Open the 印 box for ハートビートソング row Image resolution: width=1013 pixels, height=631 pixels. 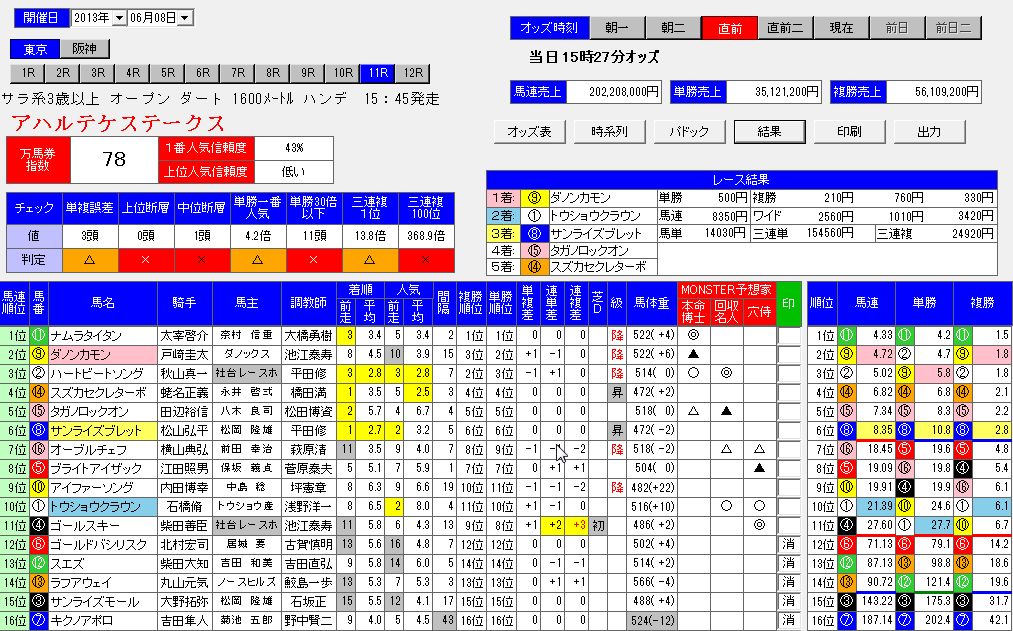click(x=789, y=373)
